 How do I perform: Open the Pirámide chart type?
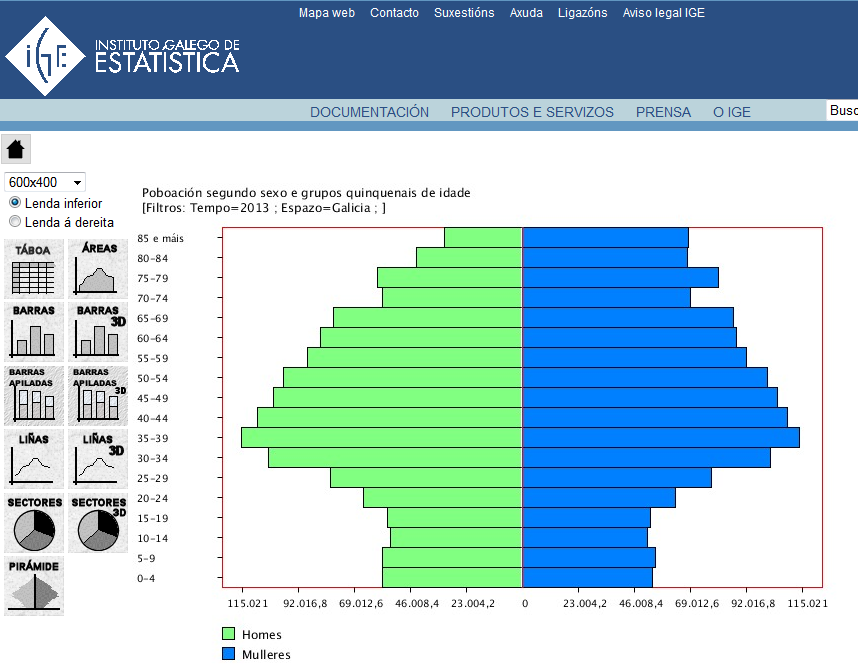[34, 586]
